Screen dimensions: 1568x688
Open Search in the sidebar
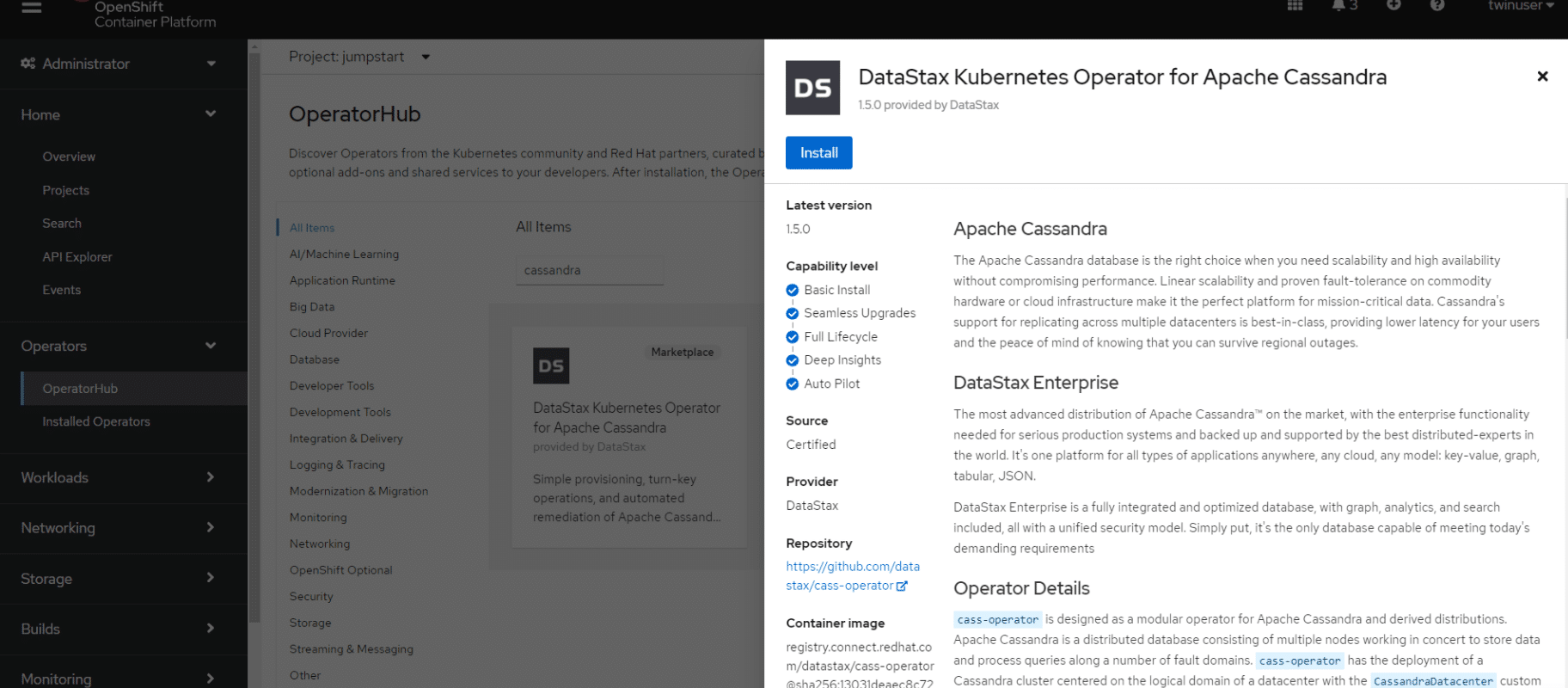tap(62, 224)
